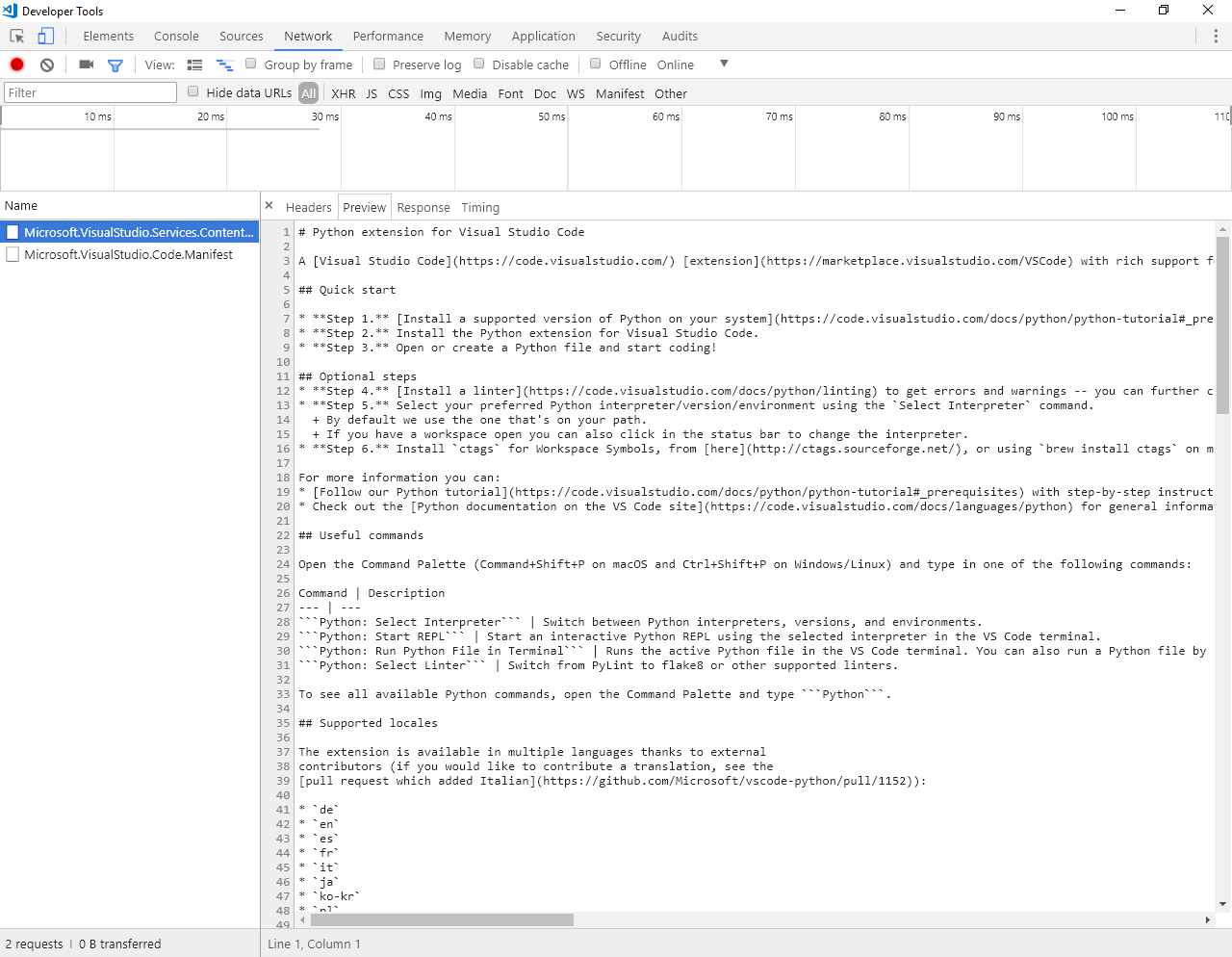The width and height of the screenshot is (1232, 957).
Task: Close the request details pane
Action: point(269,205)
